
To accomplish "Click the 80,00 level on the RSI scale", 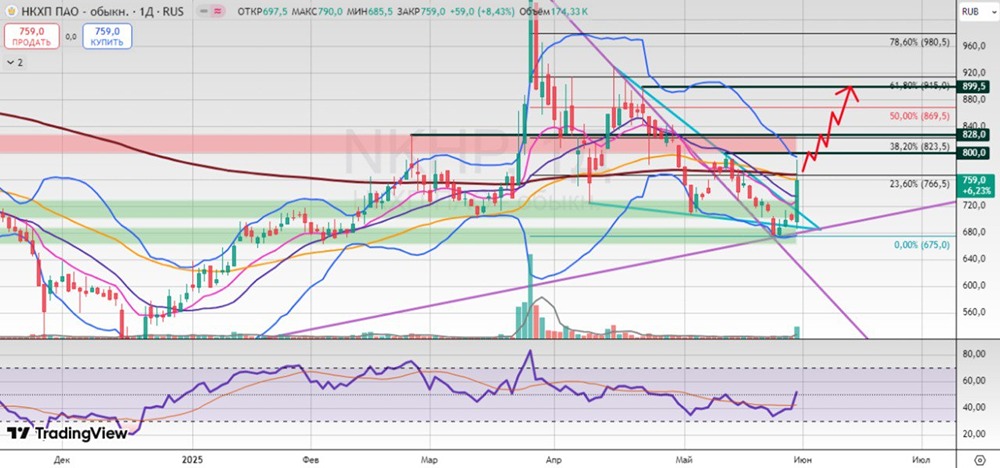I will pyautogui.click(x=976, y=354).
